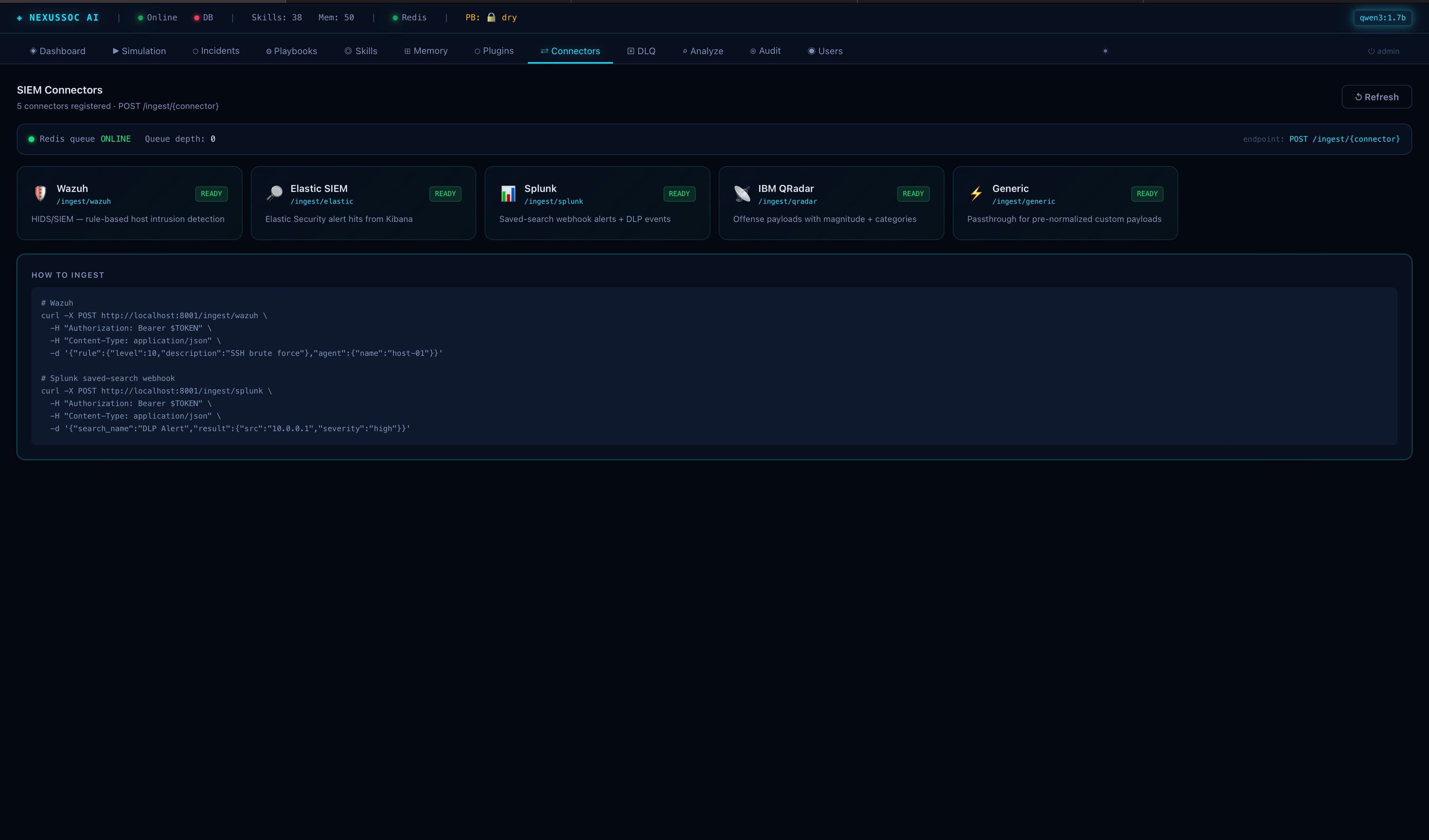Click the Generic lightning bolt icon
Screen dimensions: 1429x840
(x=976, y=194)
